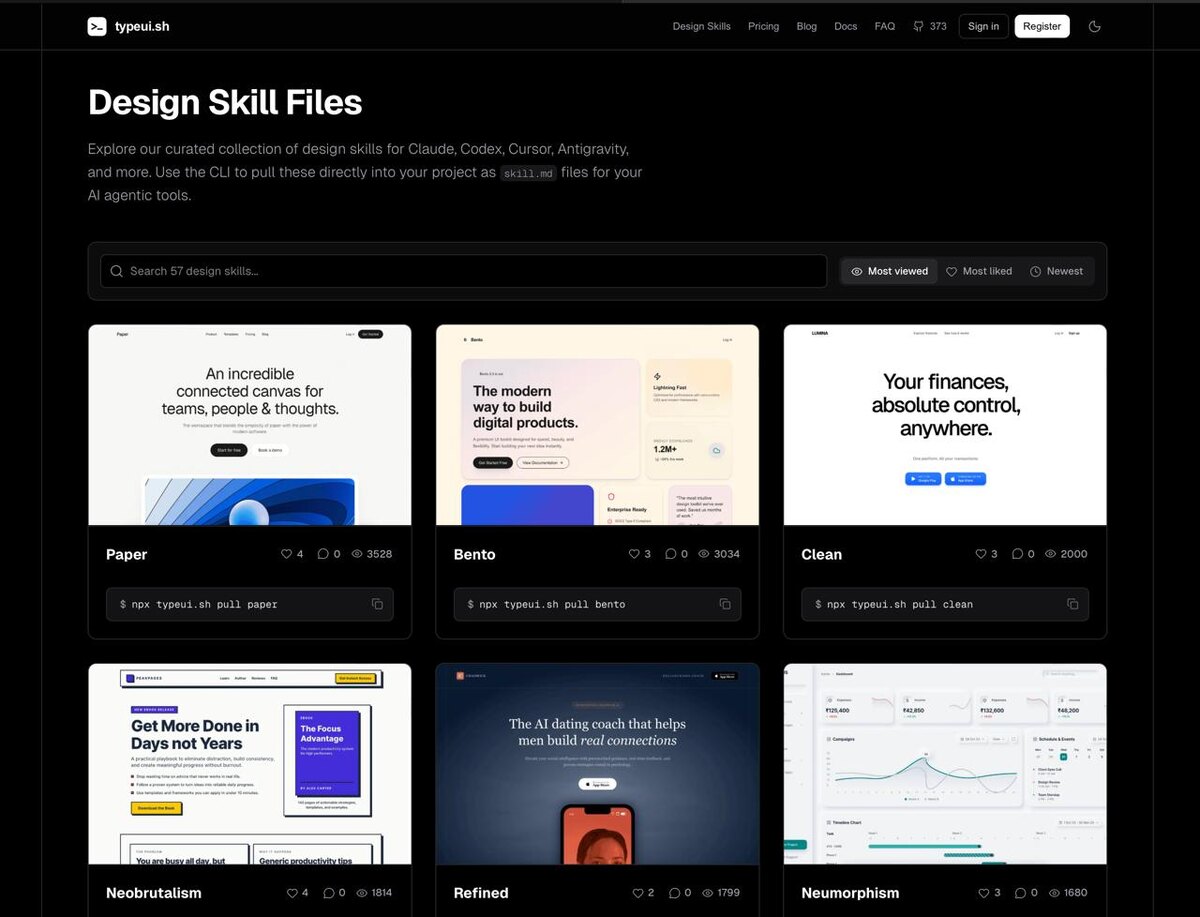
Task: Click the skill.md inline code text
Action: coord(528,173)
